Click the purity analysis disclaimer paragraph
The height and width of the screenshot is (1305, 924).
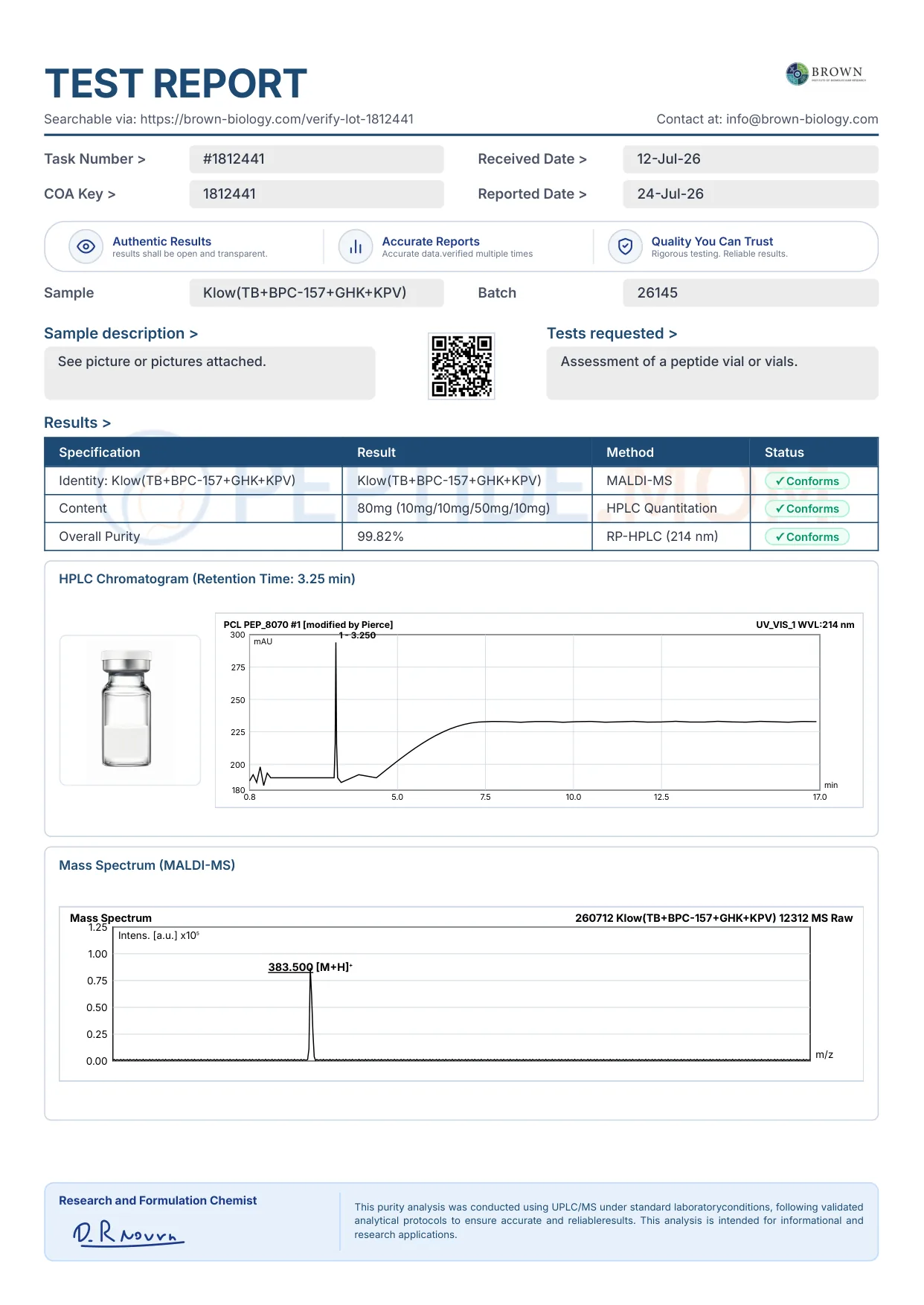tap(609, 1221)
